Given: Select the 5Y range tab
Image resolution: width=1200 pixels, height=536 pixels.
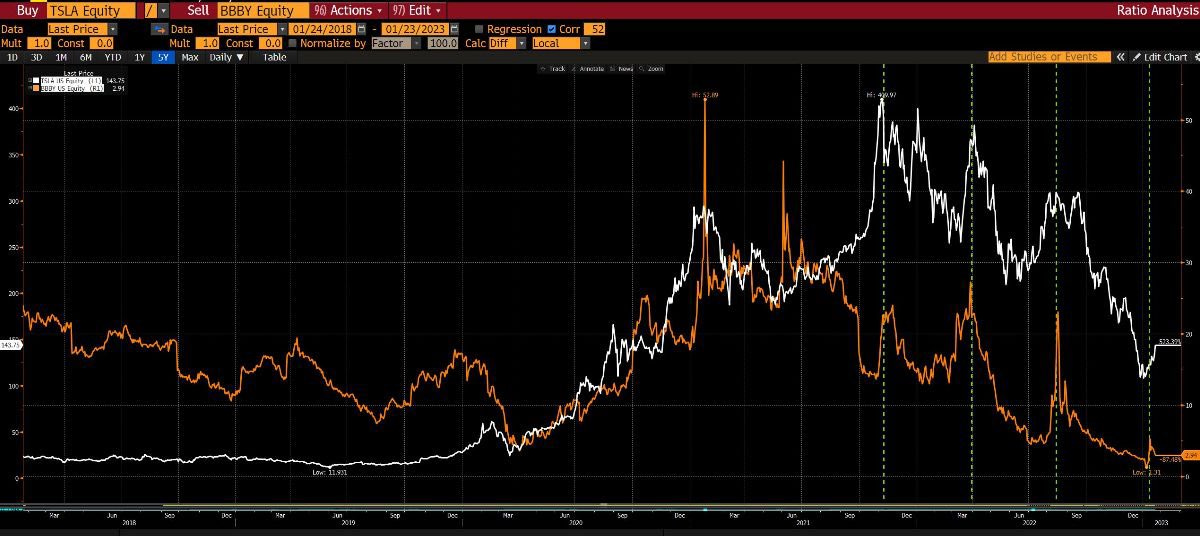Looking at the screenshot, I should [x=163, y=57].
